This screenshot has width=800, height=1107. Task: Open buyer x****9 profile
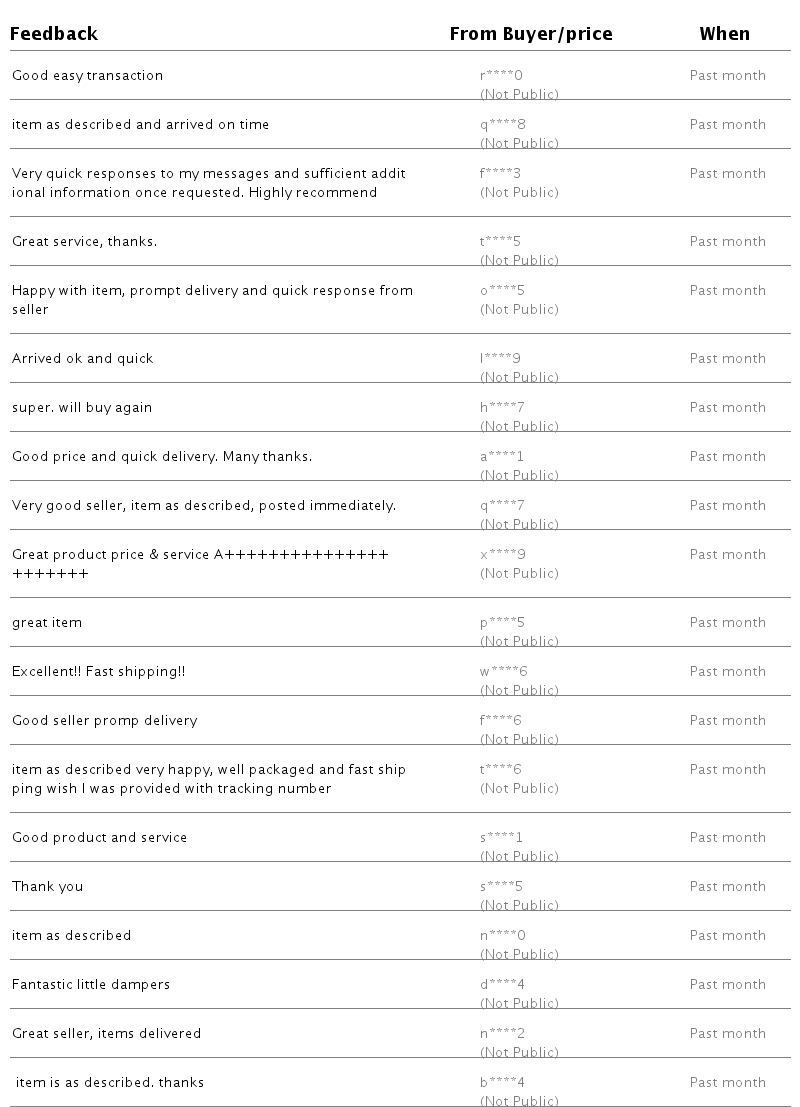tap(502, 555)
